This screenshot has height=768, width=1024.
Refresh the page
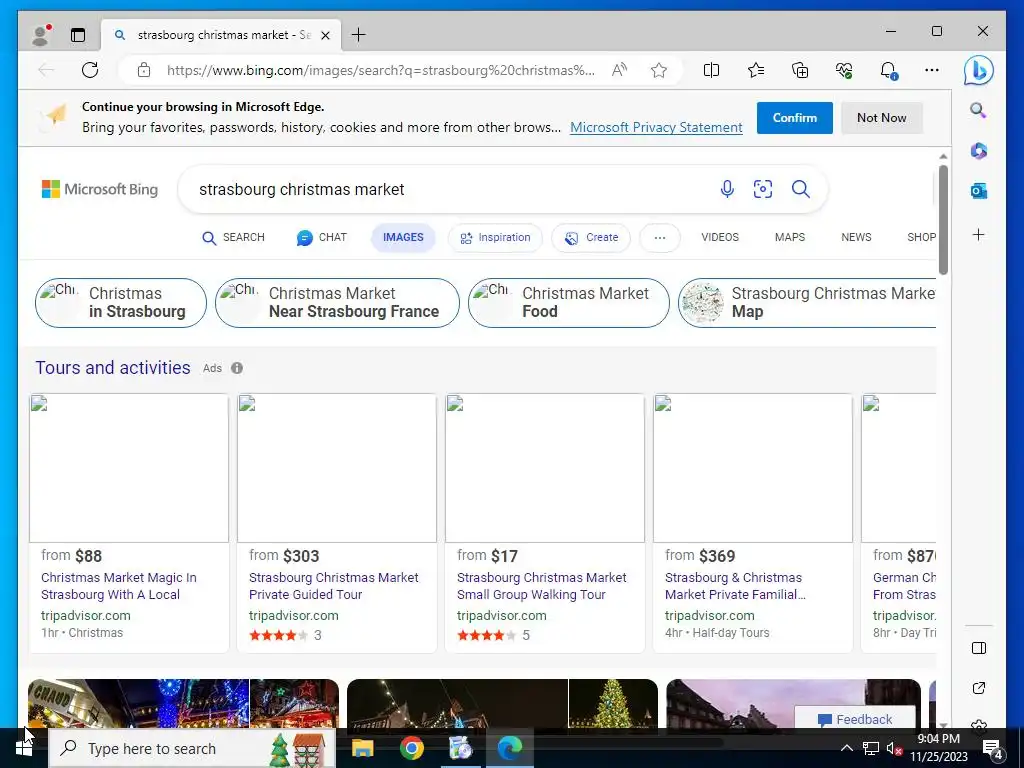tap(90, 70)
